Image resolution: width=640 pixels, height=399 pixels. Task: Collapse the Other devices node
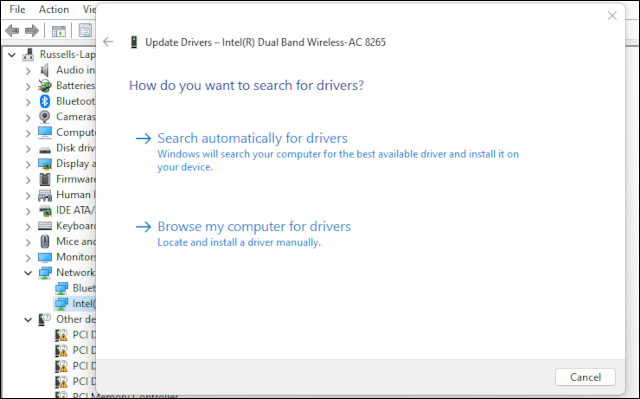coord(28,319)
